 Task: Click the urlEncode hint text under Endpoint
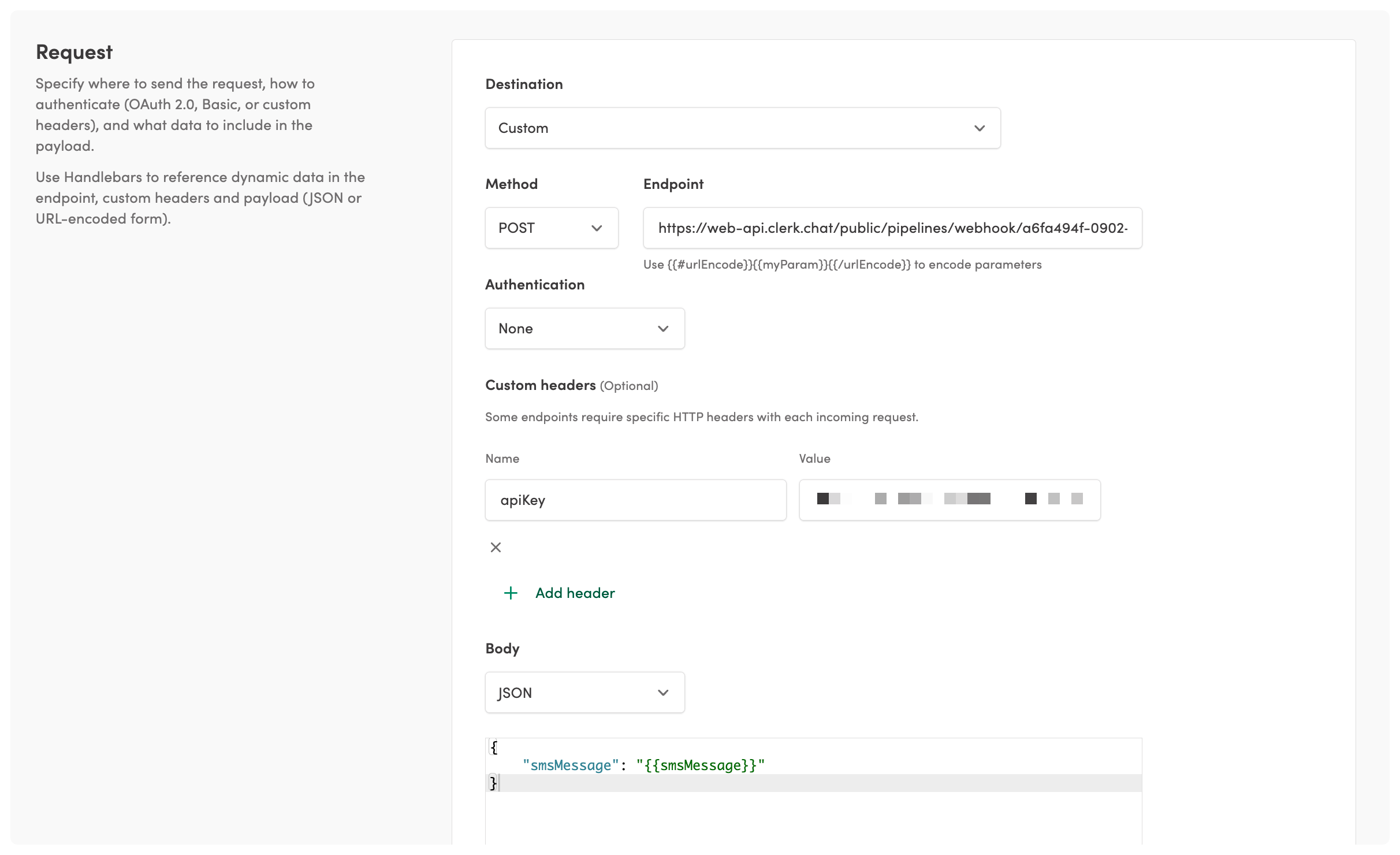click(x=843, y=264)
